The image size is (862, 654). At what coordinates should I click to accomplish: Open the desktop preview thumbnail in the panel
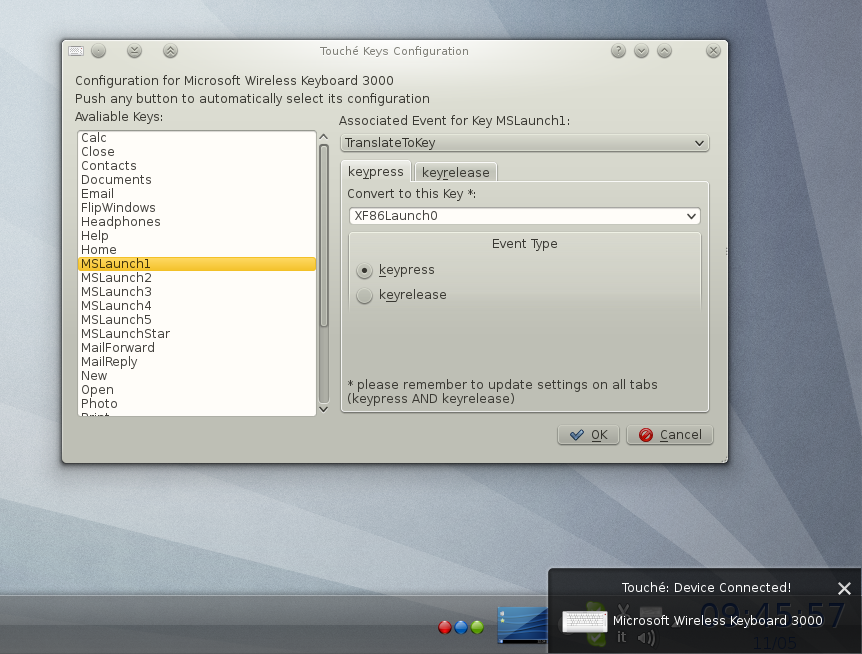[522, 625]
